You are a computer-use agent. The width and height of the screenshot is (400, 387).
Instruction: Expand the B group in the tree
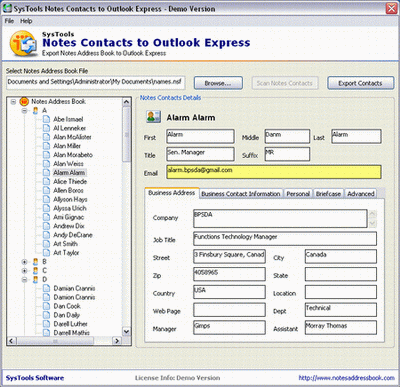[24, 262]
